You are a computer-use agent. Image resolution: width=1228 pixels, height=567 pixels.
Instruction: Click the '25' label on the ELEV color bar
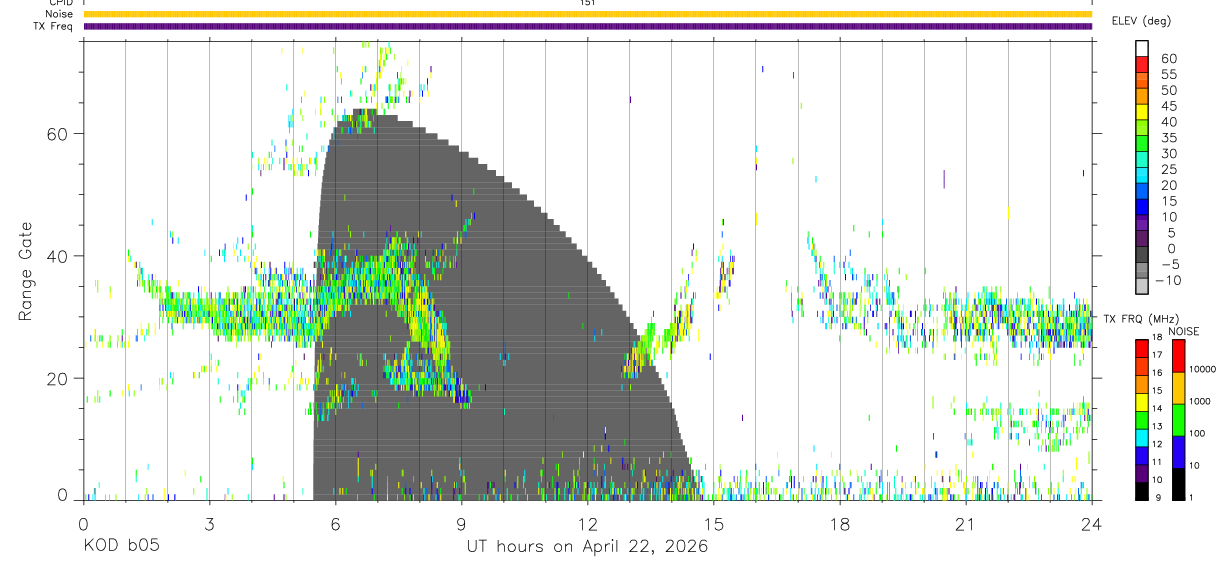tap(1168, 170)
